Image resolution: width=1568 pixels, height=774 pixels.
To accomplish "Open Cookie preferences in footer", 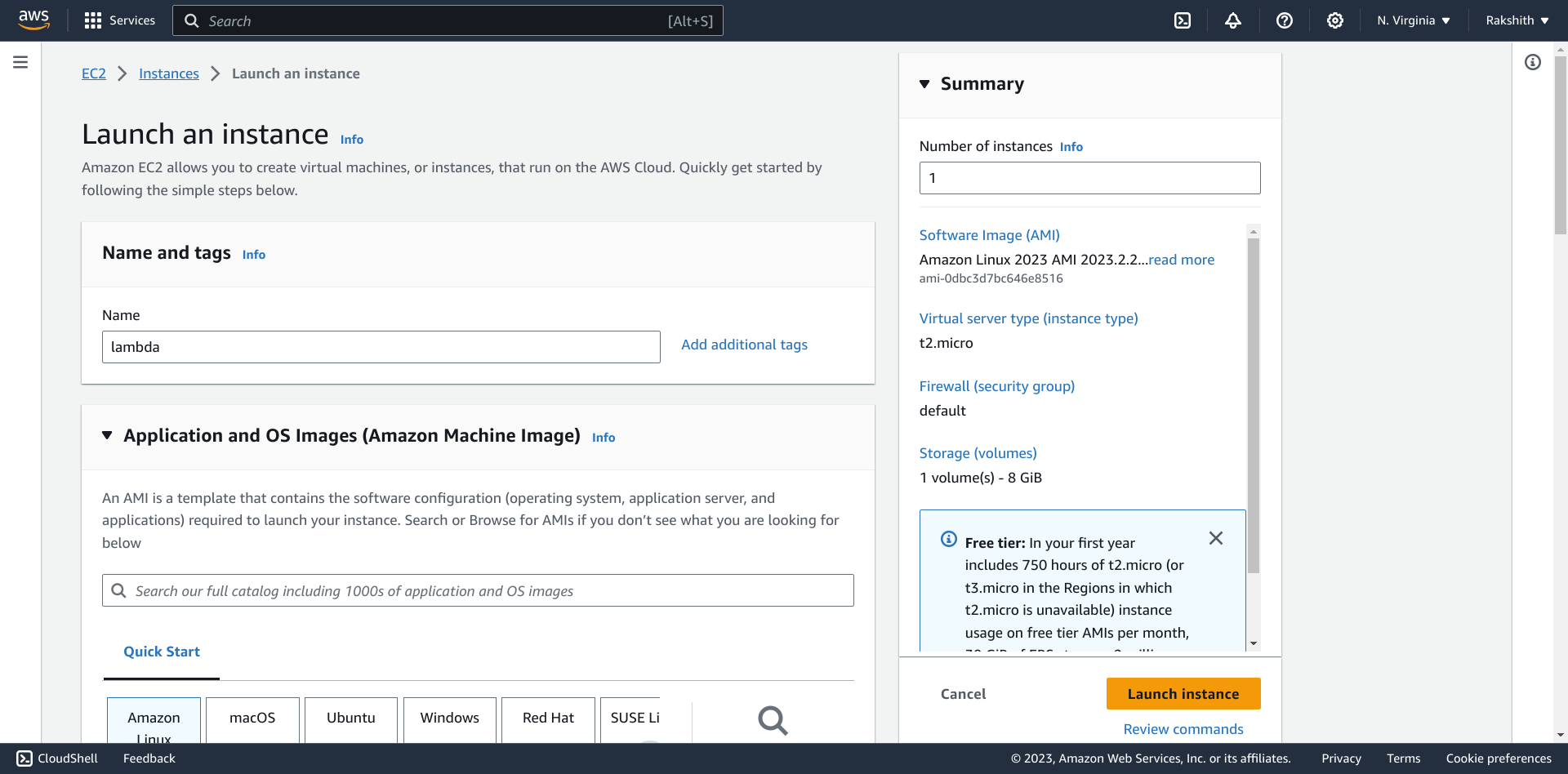I will click(x=1499, y=758).
